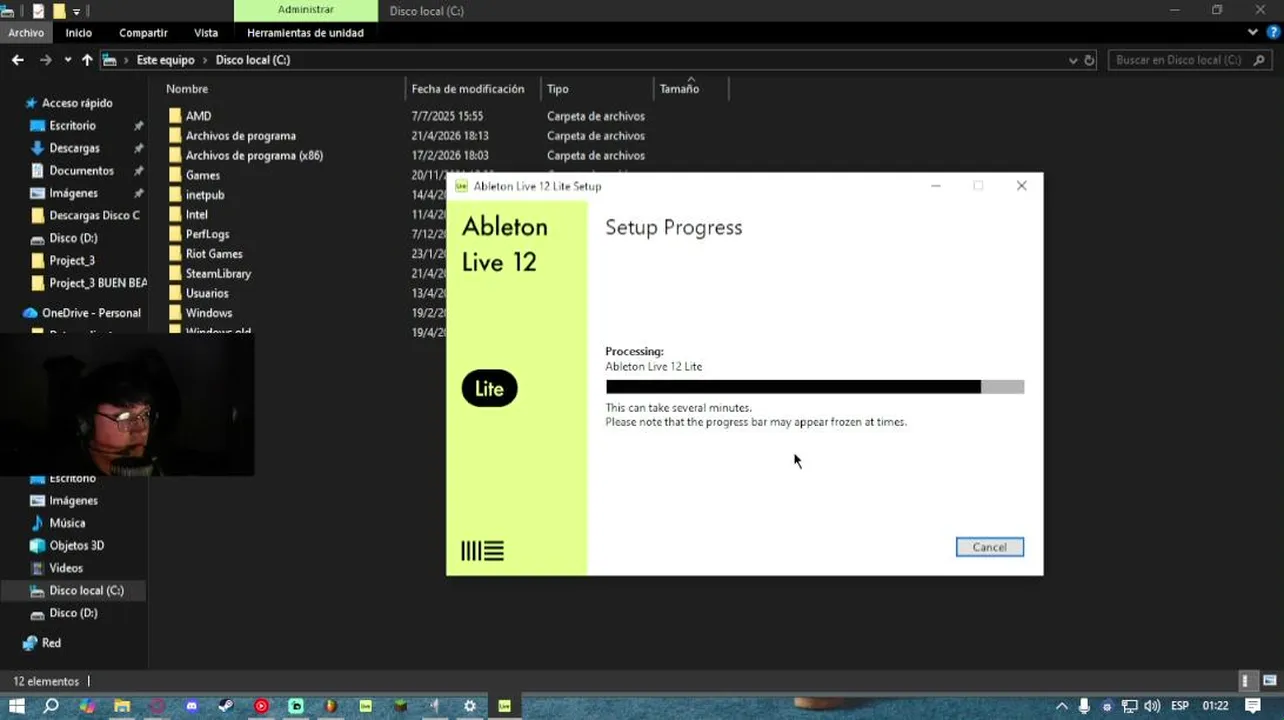This screenshot has width=1284, height=720.
Task: Show hidden system tray icons chevron
Action: [1061, 706]
